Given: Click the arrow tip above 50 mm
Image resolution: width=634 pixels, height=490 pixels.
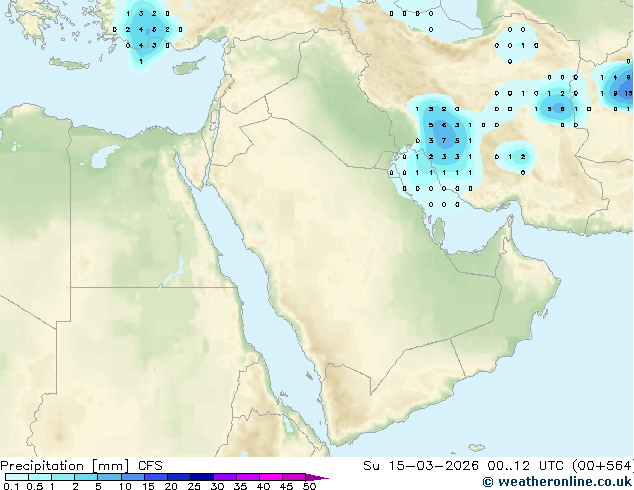Looking at the screenshot, I should tap(317, 477).
